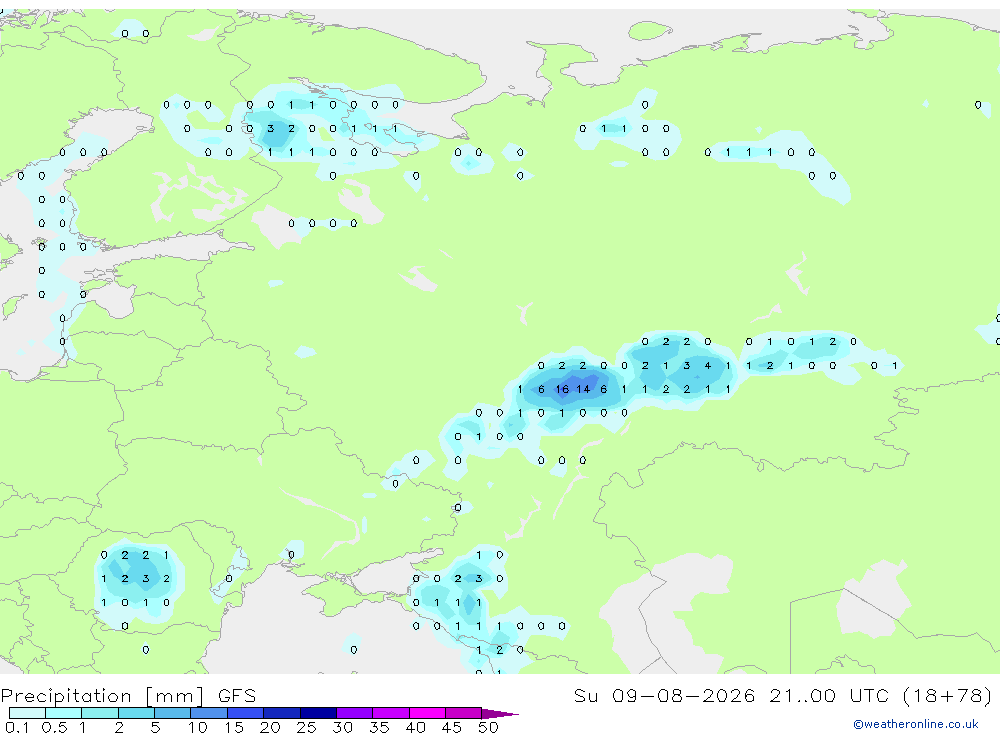Choose the 10–15 mm legend color swatch

(209, 713)
